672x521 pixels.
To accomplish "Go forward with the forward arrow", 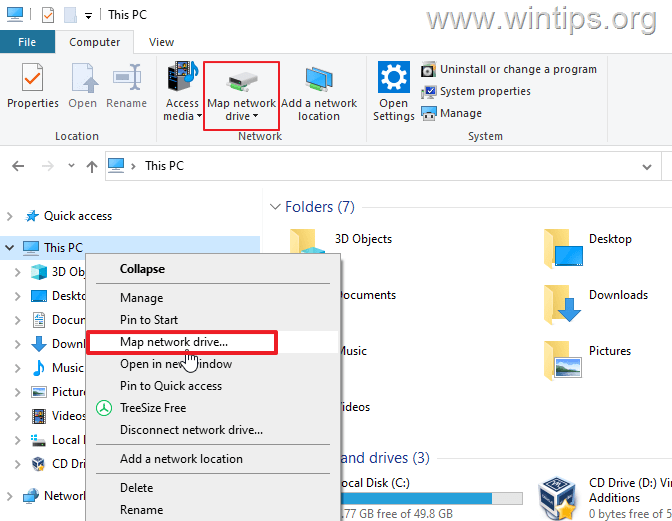I will coord(48,166).
